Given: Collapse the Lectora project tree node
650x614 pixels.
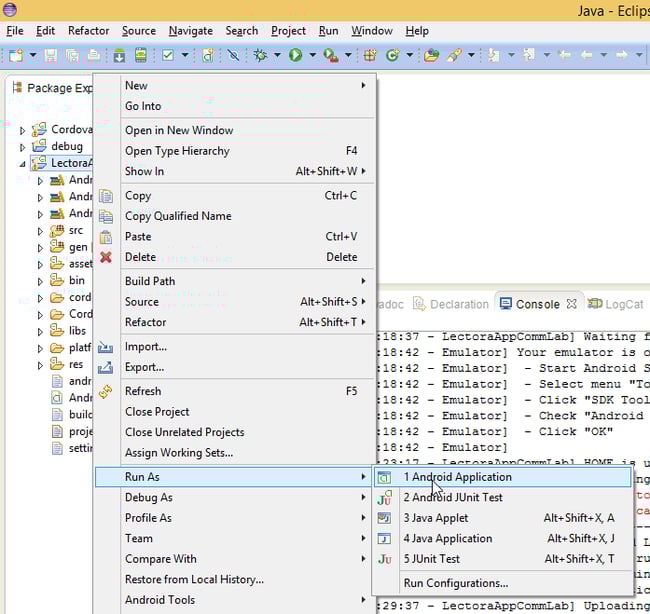Looking at the screenshot, I should point(22,164).
